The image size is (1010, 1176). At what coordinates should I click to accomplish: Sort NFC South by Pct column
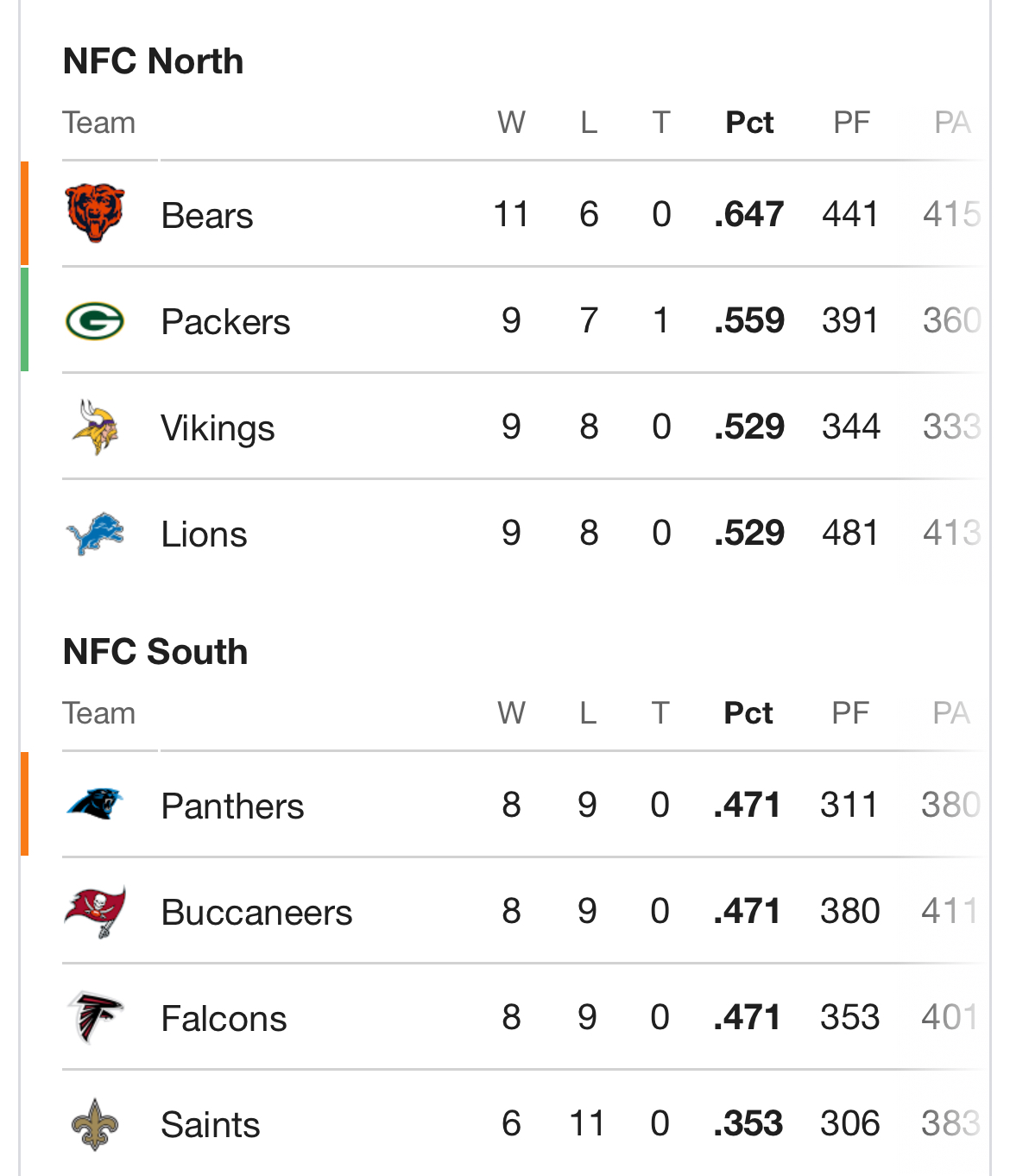click(748, 713)
